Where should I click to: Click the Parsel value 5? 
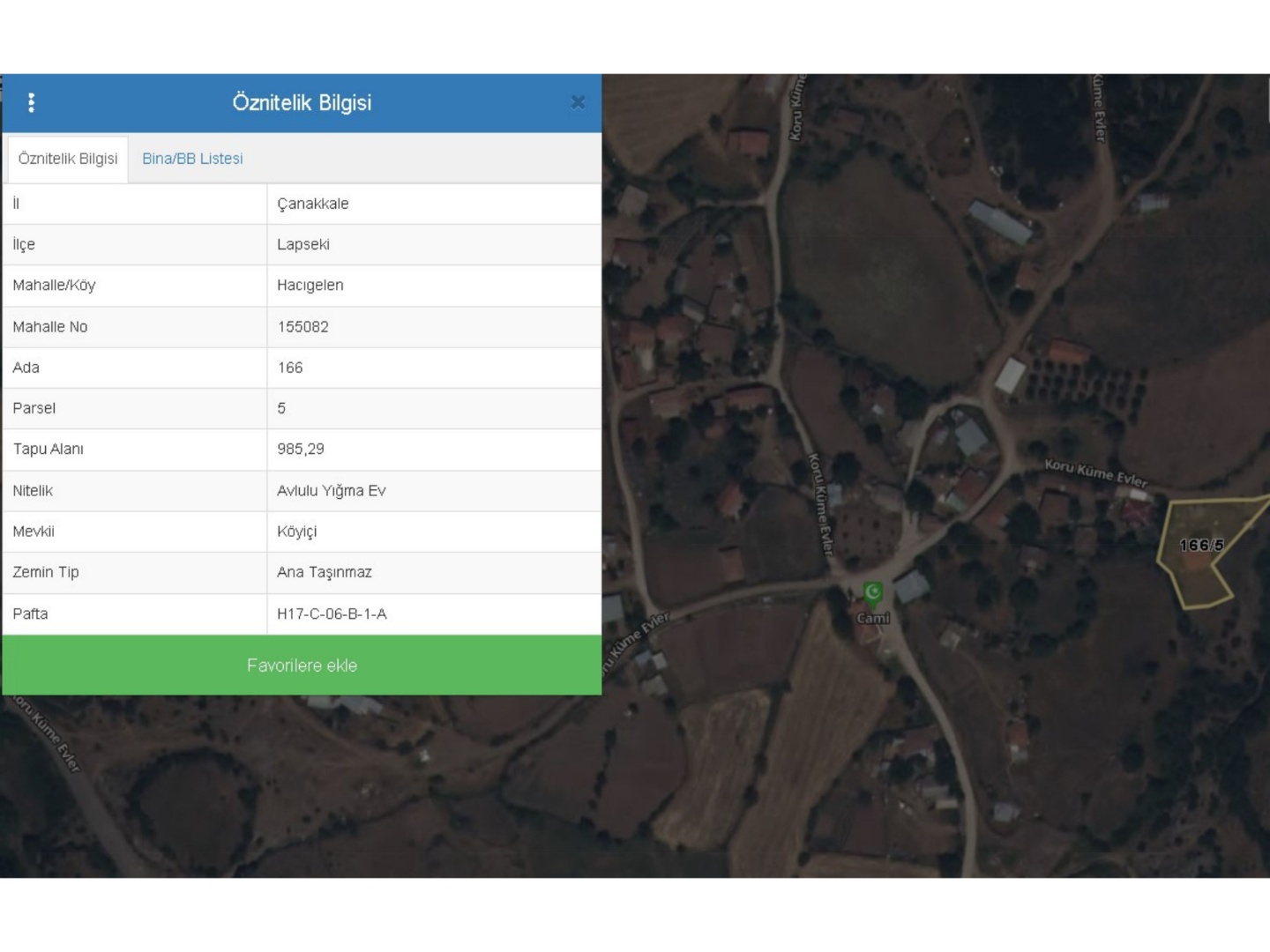point(281,408)
